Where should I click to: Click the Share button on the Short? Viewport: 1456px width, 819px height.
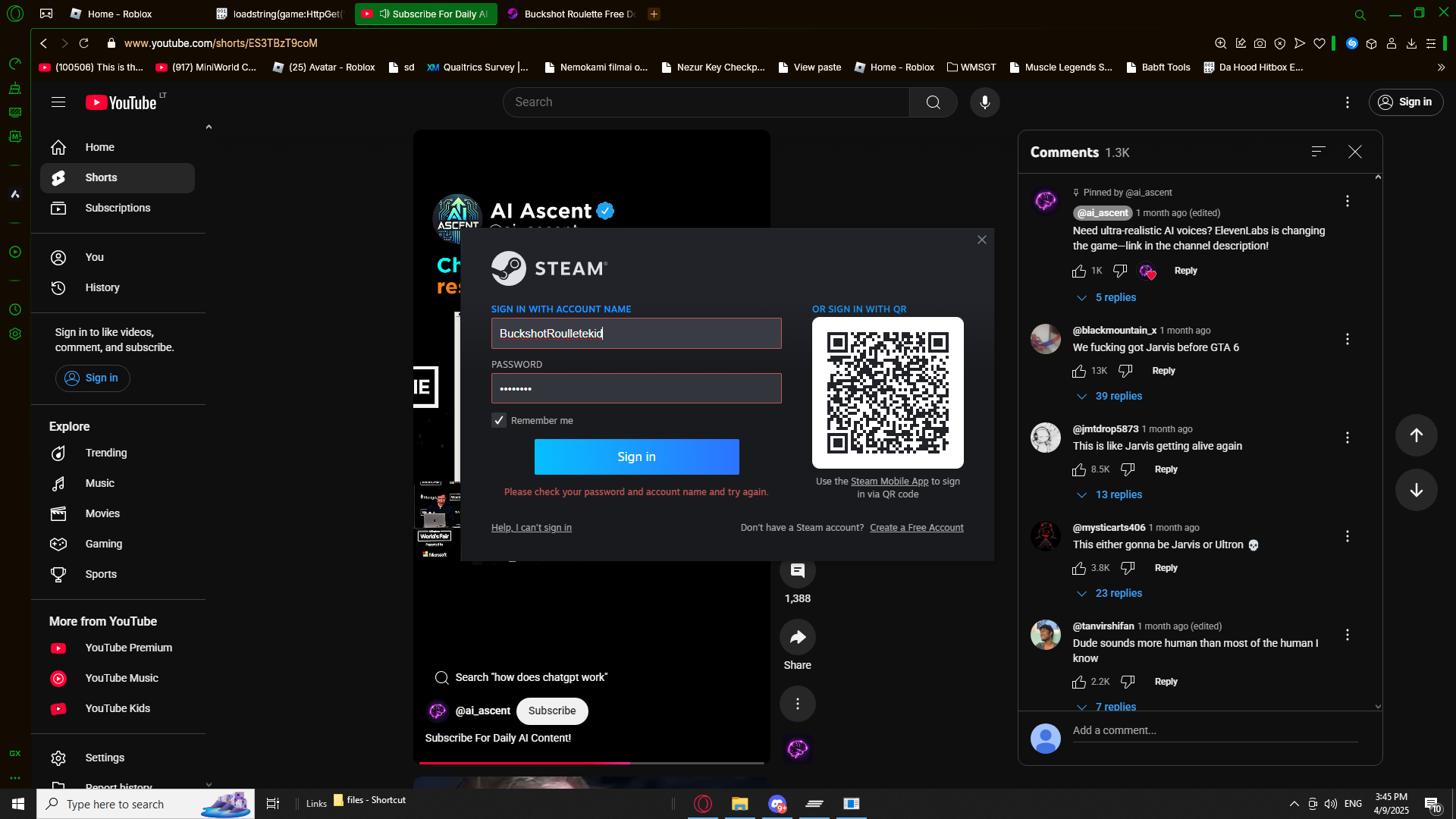coord(797,637)
